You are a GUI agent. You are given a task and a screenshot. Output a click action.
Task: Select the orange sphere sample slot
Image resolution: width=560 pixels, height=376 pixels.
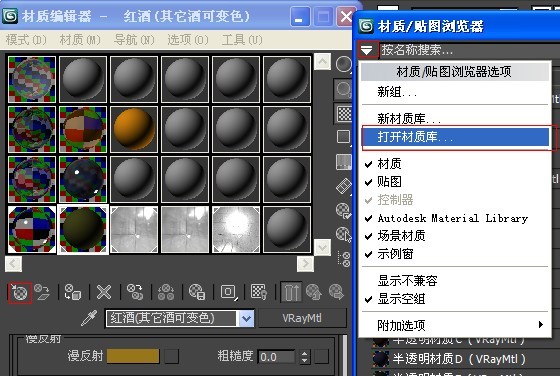tap(134, 129)
